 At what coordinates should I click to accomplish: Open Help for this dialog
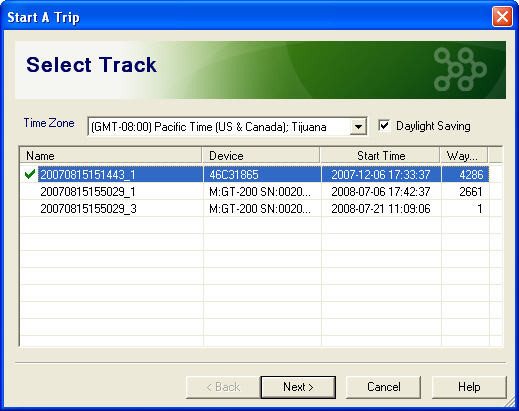point(469,387)
